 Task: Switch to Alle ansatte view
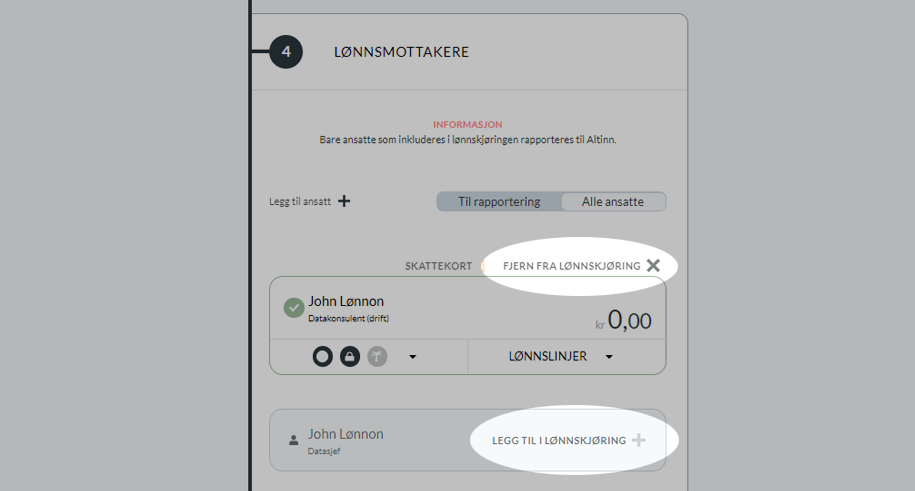point(613,201)
